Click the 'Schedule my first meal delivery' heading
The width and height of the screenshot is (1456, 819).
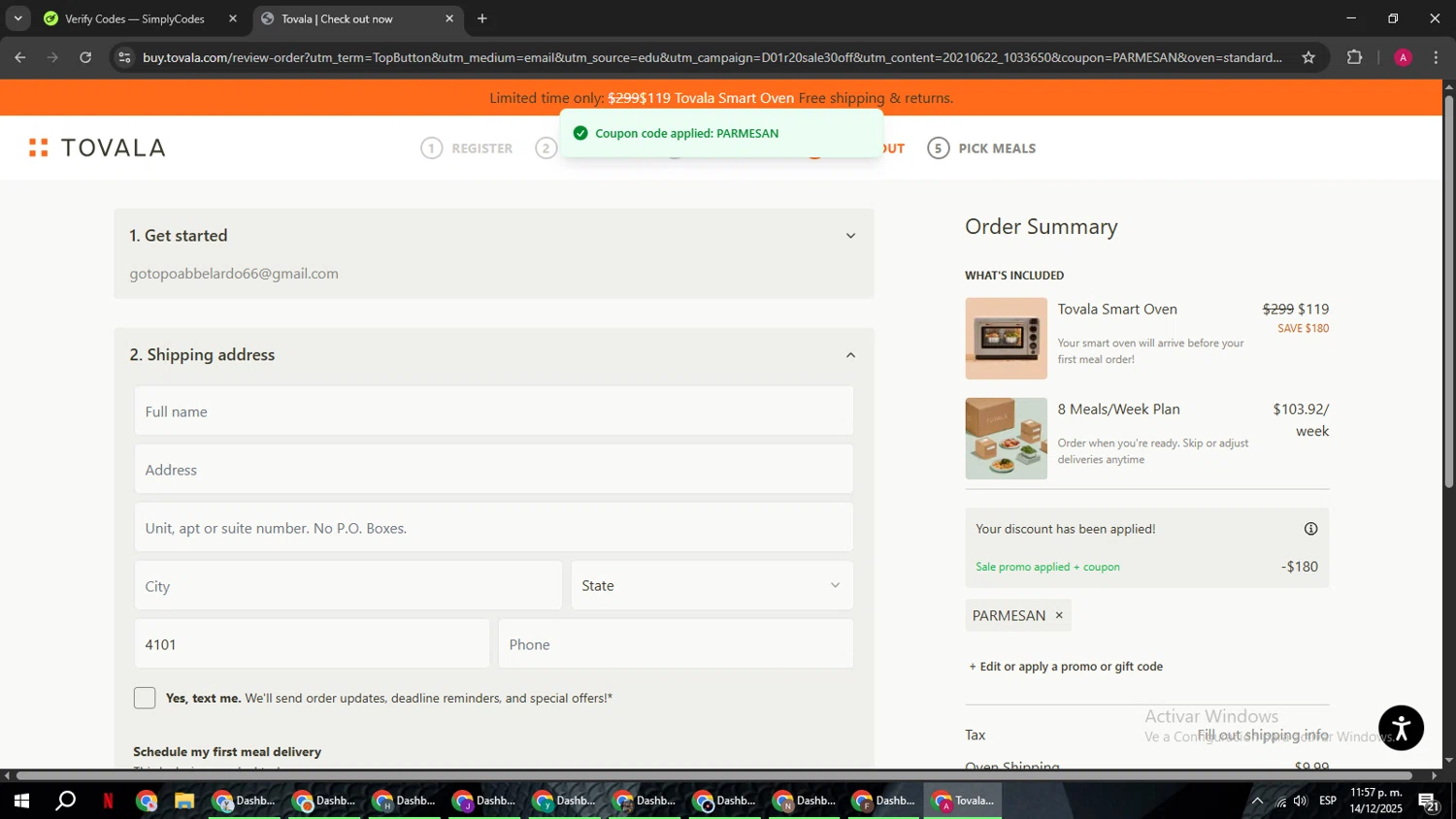(x=227, y=752)
